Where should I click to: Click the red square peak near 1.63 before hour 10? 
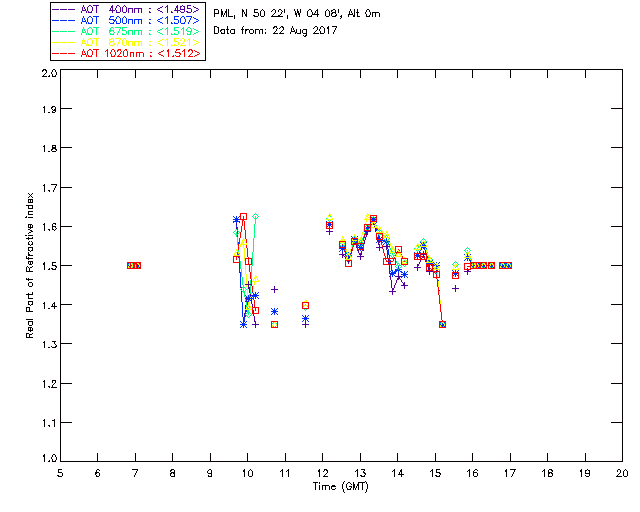coord(243,216)
